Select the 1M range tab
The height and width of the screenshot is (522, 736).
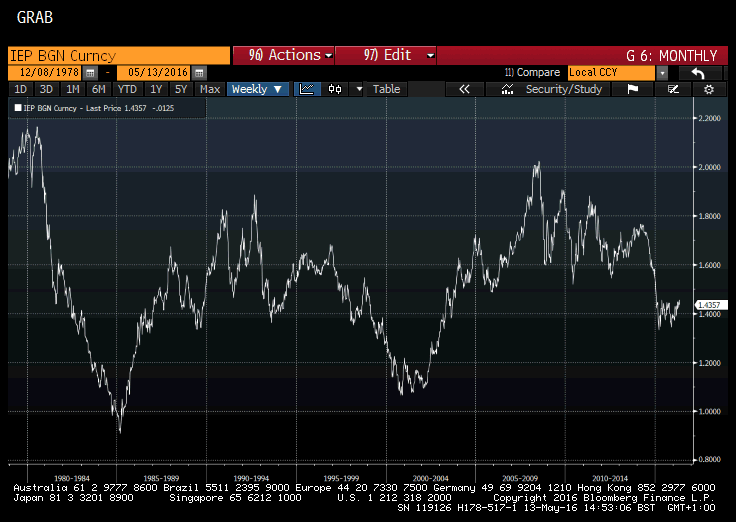72,89
